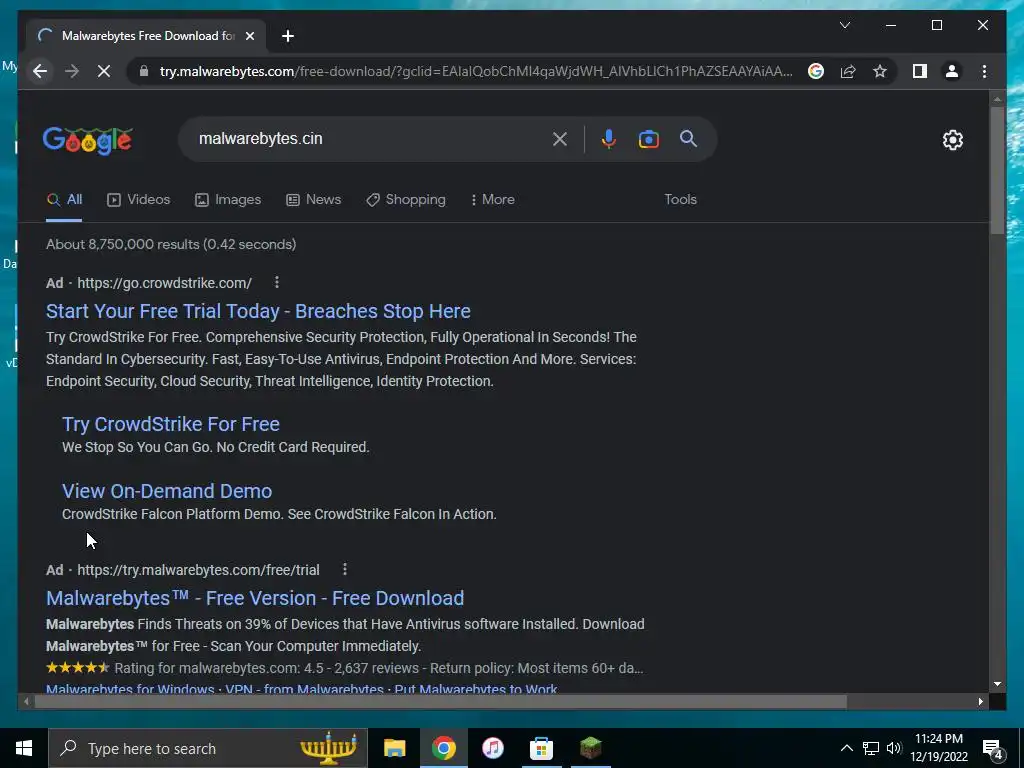This screenshot has width=1024, height=768.
Task: Open Chrome profile icon
Action: [x=952, y=71]
